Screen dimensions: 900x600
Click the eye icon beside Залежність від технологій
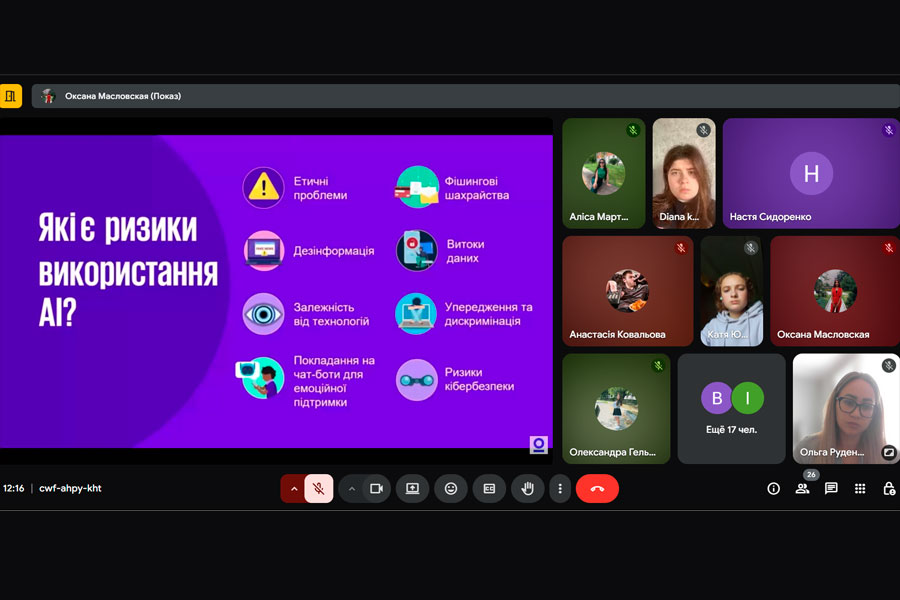pos(263,314)
